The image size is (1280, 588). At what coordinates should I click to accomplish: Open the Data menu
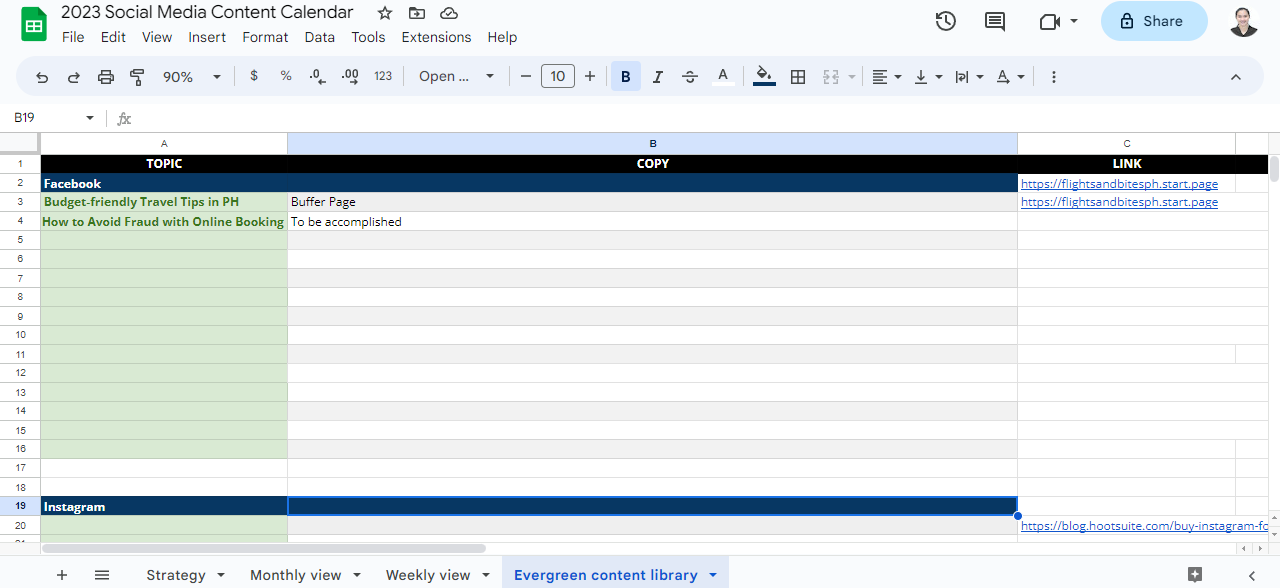coord(320,37)
